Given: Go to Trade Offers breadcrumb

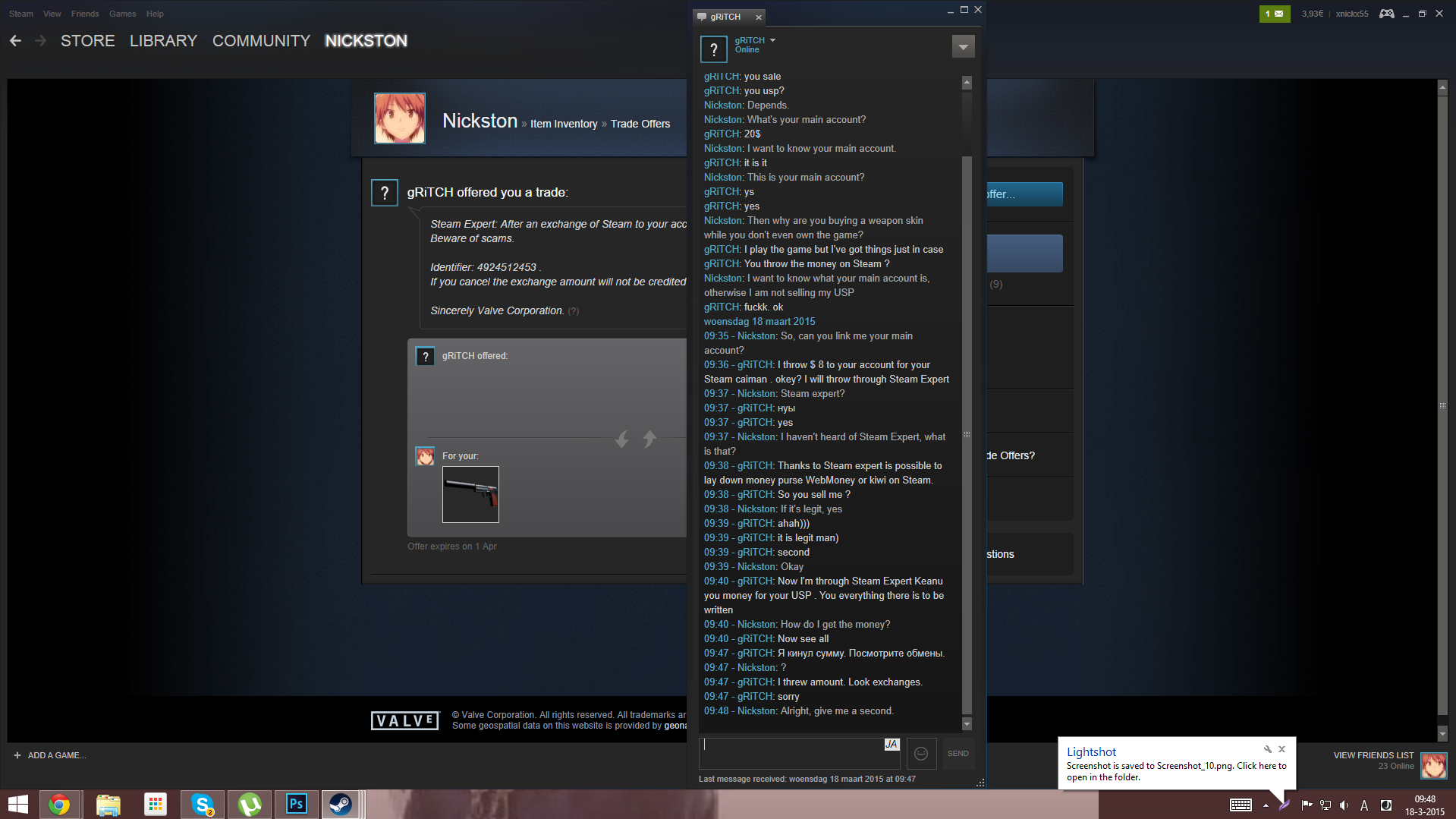Looking at the screenshot, I should point(640,124).
